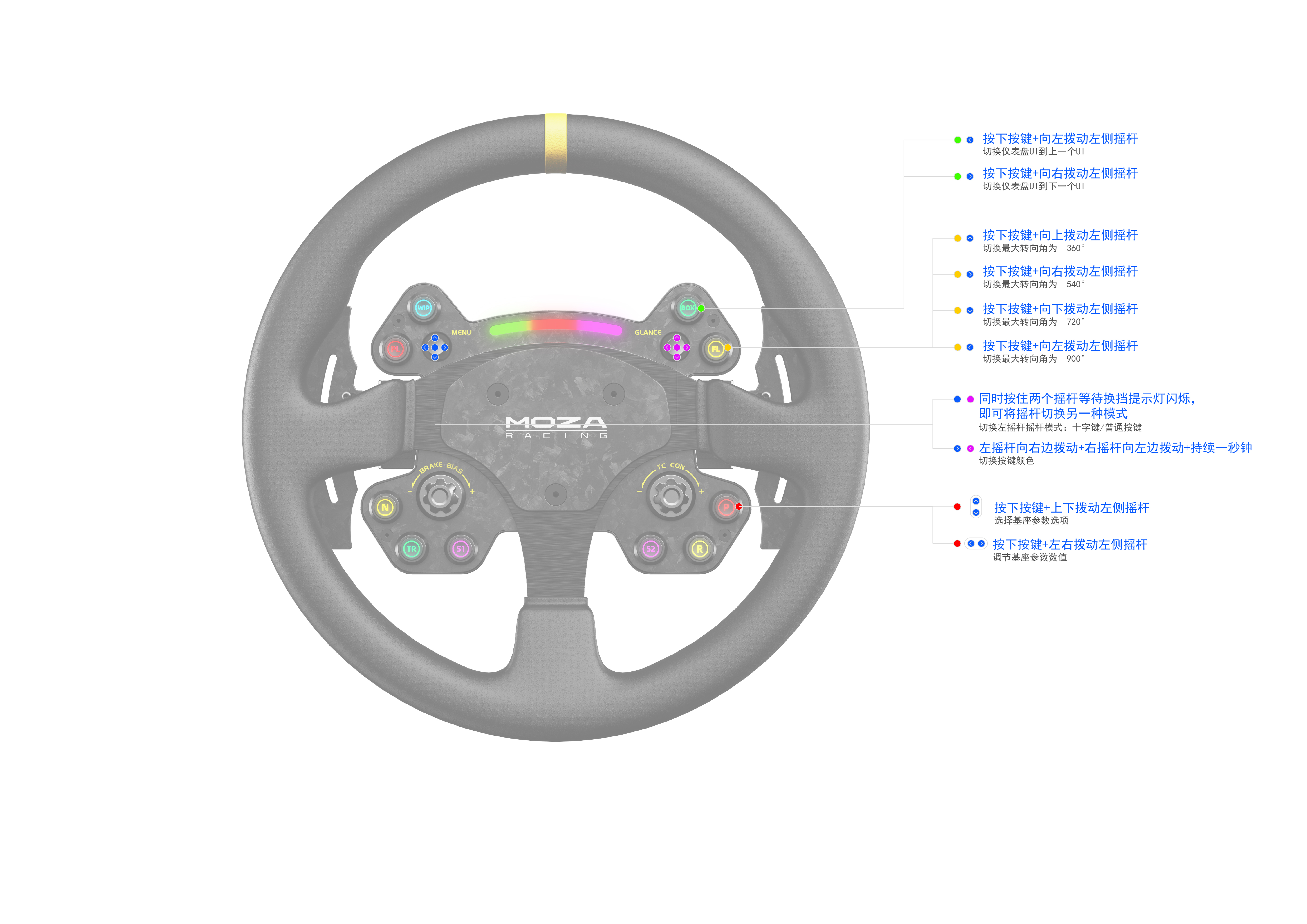Click the red PL button on the wheel
This screenshot has width=1307, height=924.
coord(395,348)
